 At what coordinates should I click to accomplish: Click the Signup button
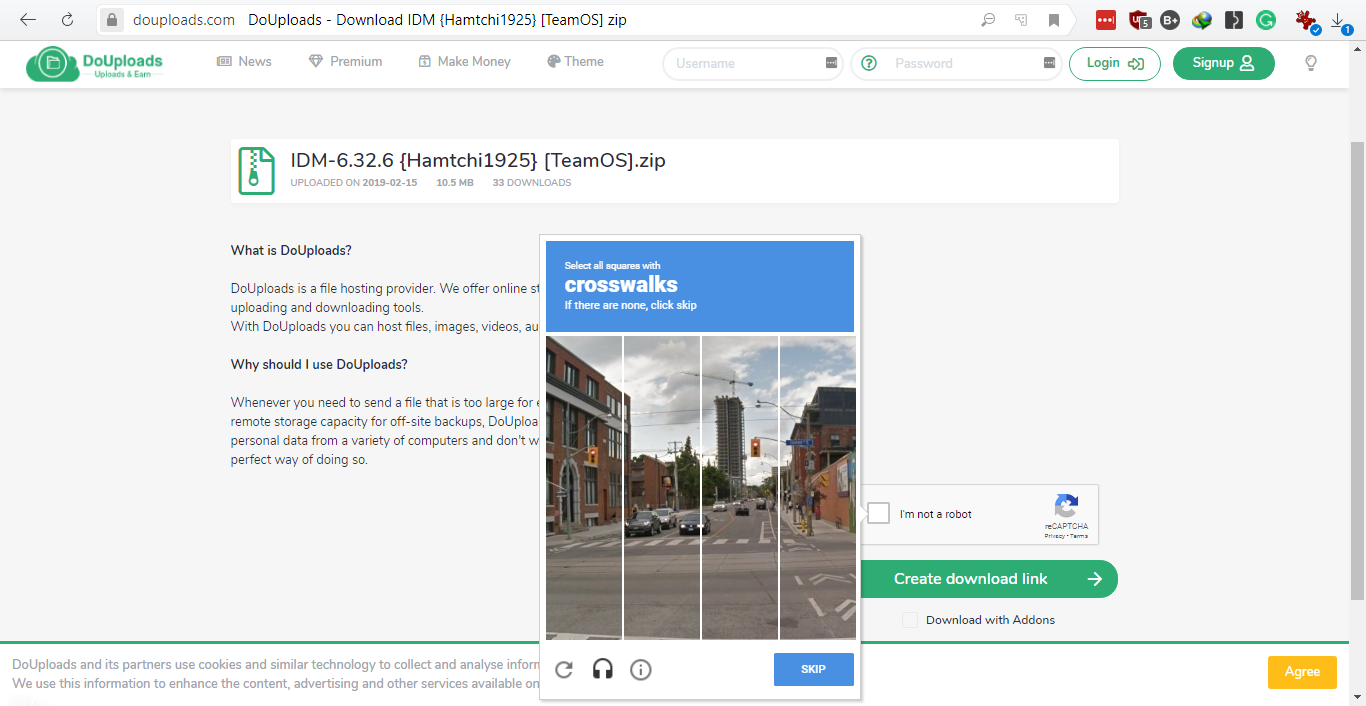(1224, 63)
